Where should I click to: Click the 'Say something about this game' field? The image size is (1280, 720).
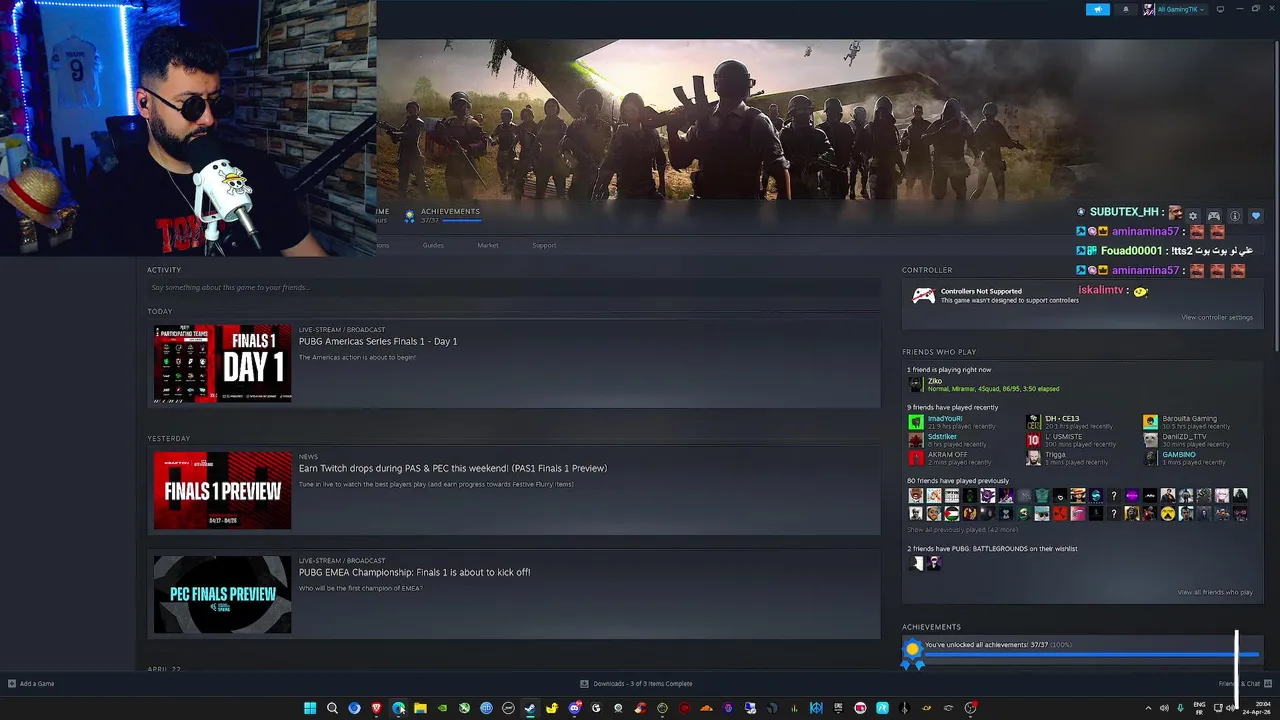tap(514, 288)
